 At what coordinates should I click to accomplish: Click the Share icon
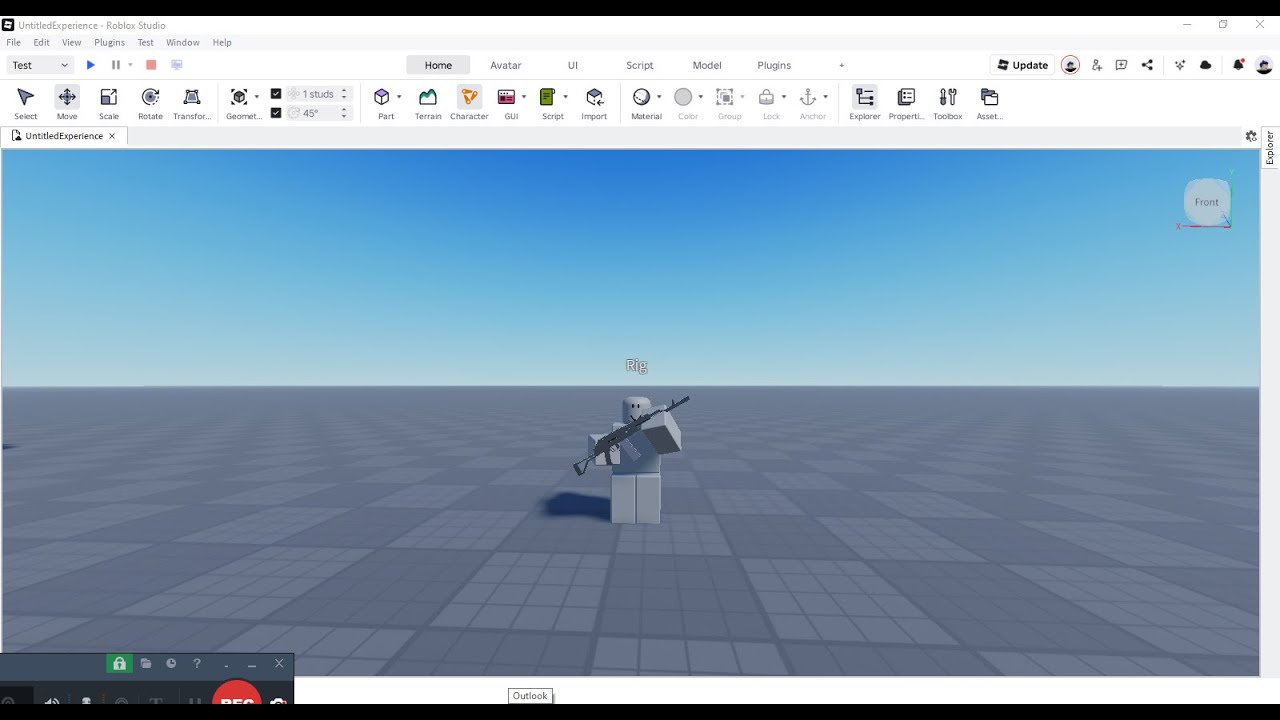[x=1147, y=65]
